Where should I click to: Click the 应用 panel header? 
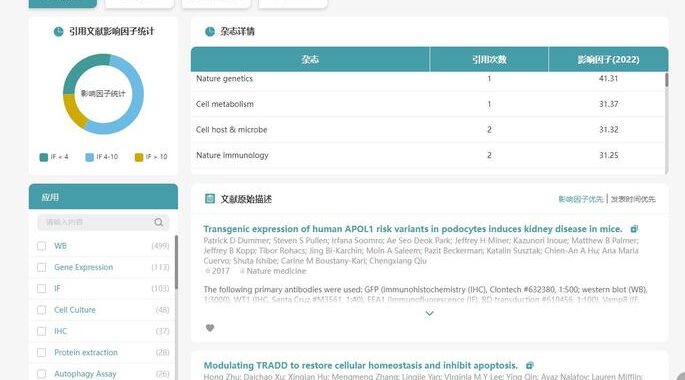coord(103,197)
